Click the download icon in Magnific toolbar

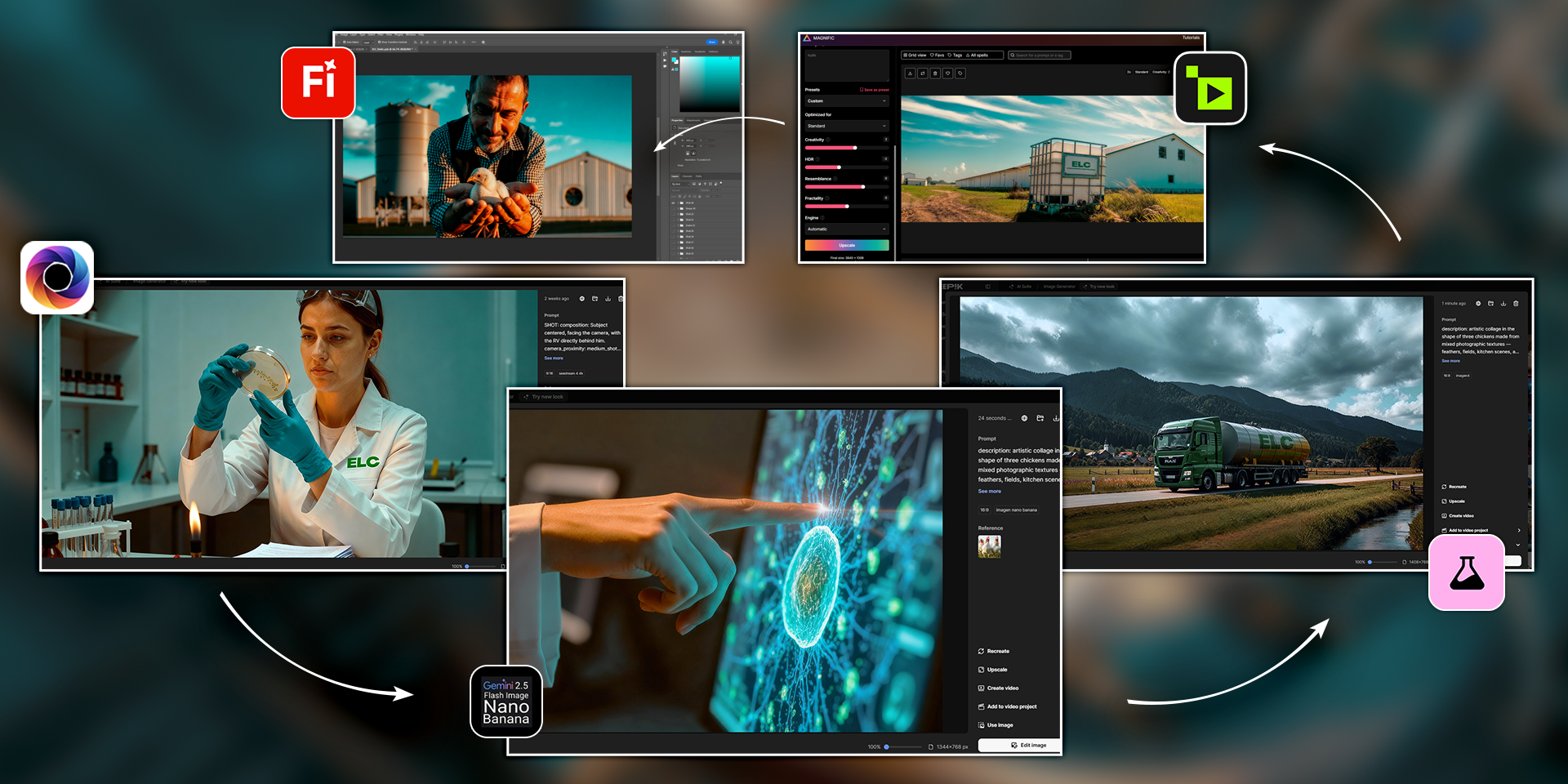coord(910,73)
